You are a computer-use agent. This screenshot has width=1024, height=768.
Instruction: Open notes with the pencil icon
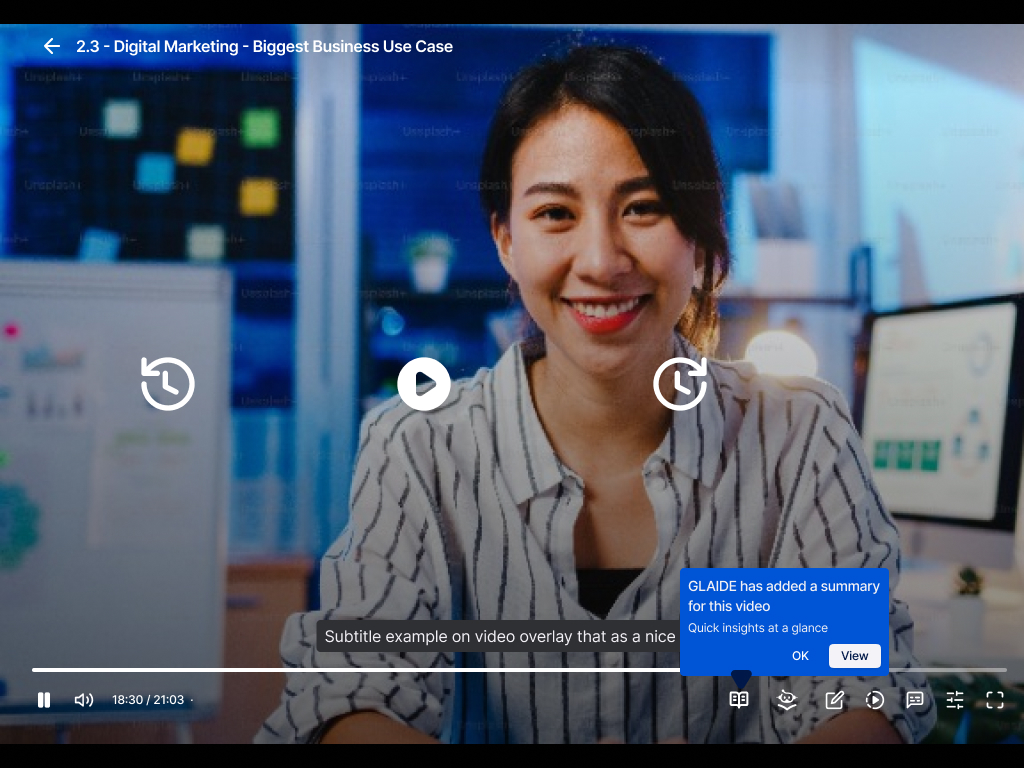[x=835, y=700]
